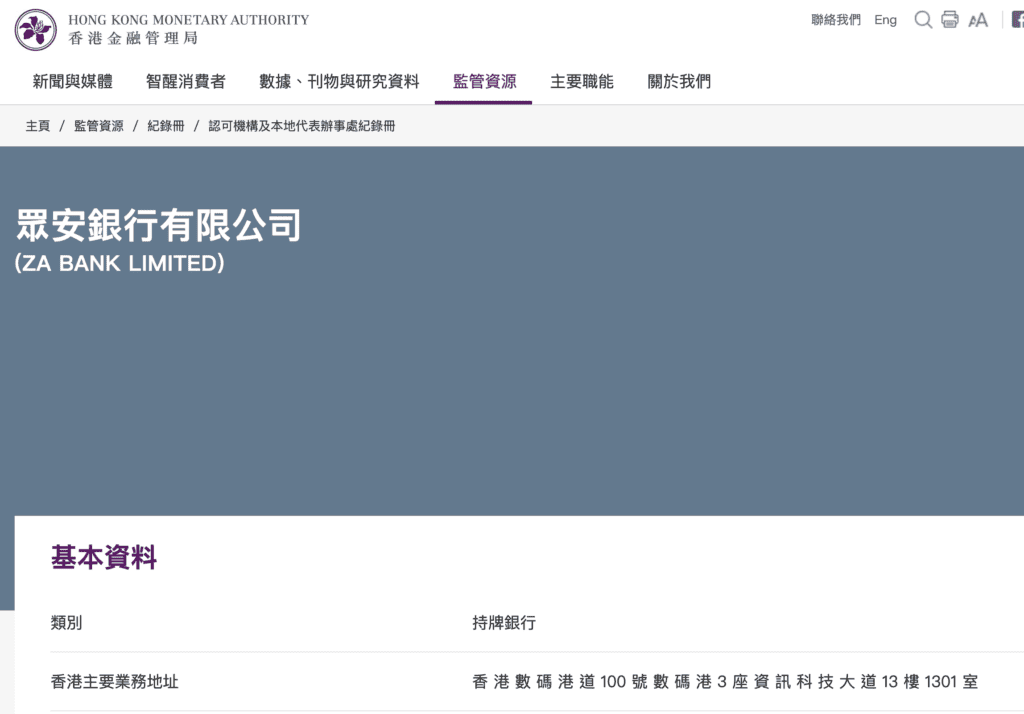This screenshot has height=714, width=1024.
Task: Open 聯絡我們 contact link
Action: click(836, 20)
